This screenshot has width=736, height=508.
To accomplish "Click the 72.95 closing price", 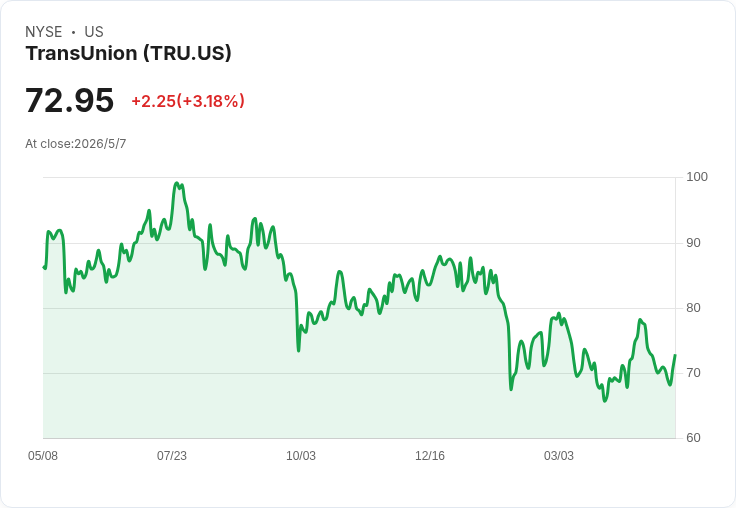I will (69, 100).
